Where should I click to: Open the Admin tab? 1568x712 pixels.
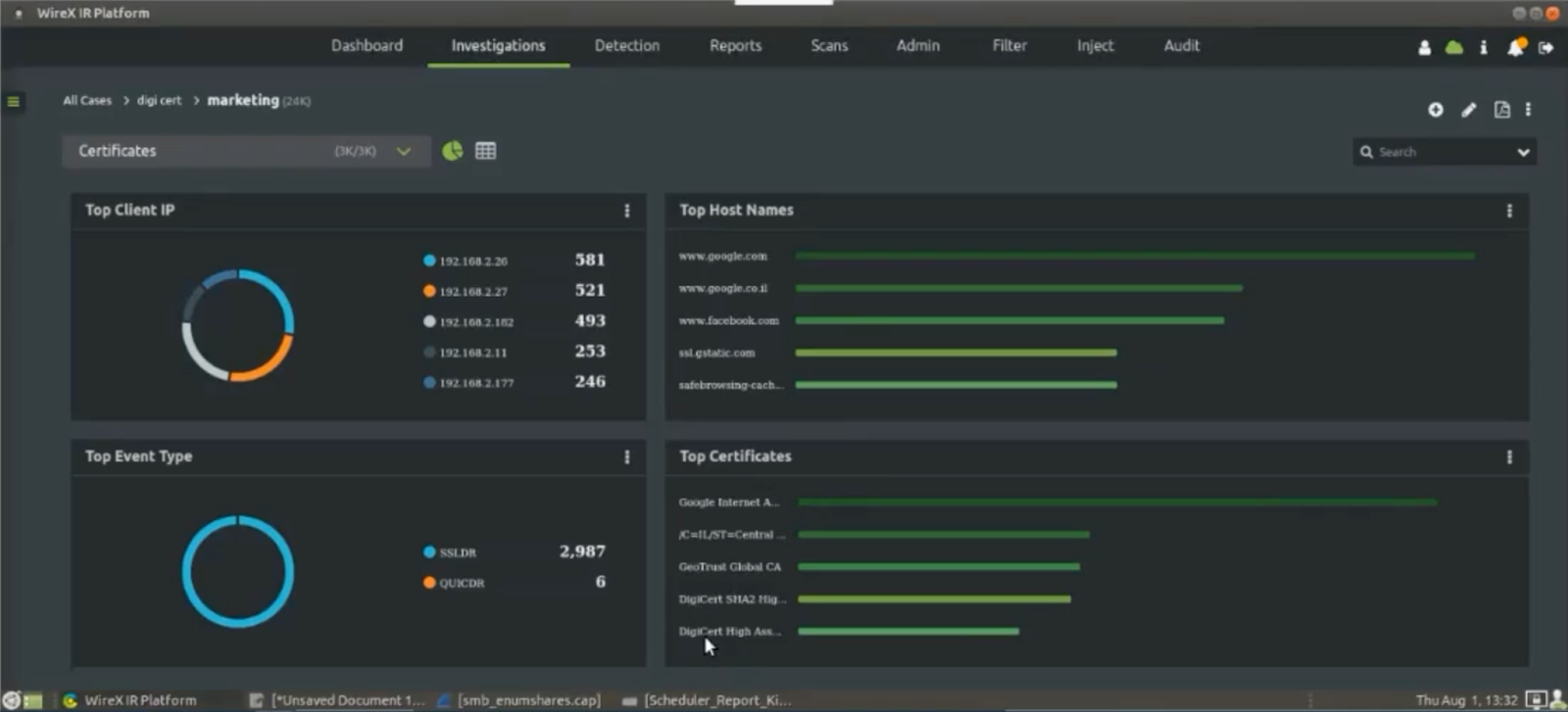tap(917, 46)
